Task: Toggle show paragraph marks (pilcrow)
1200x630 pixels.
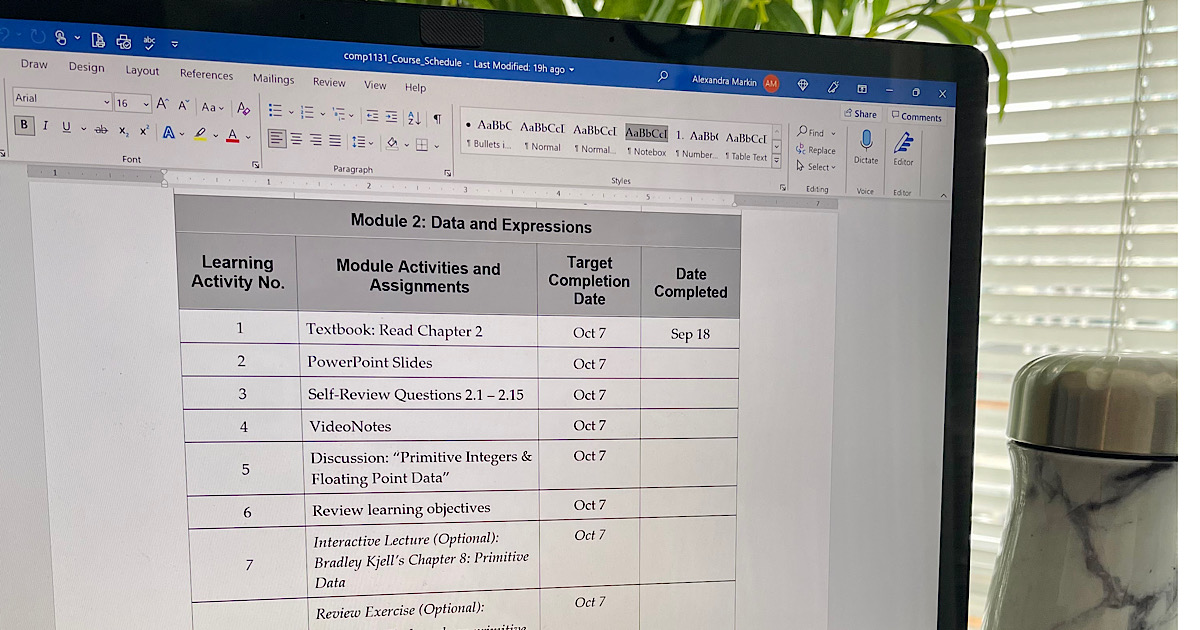Action: [x=436, y=118]
